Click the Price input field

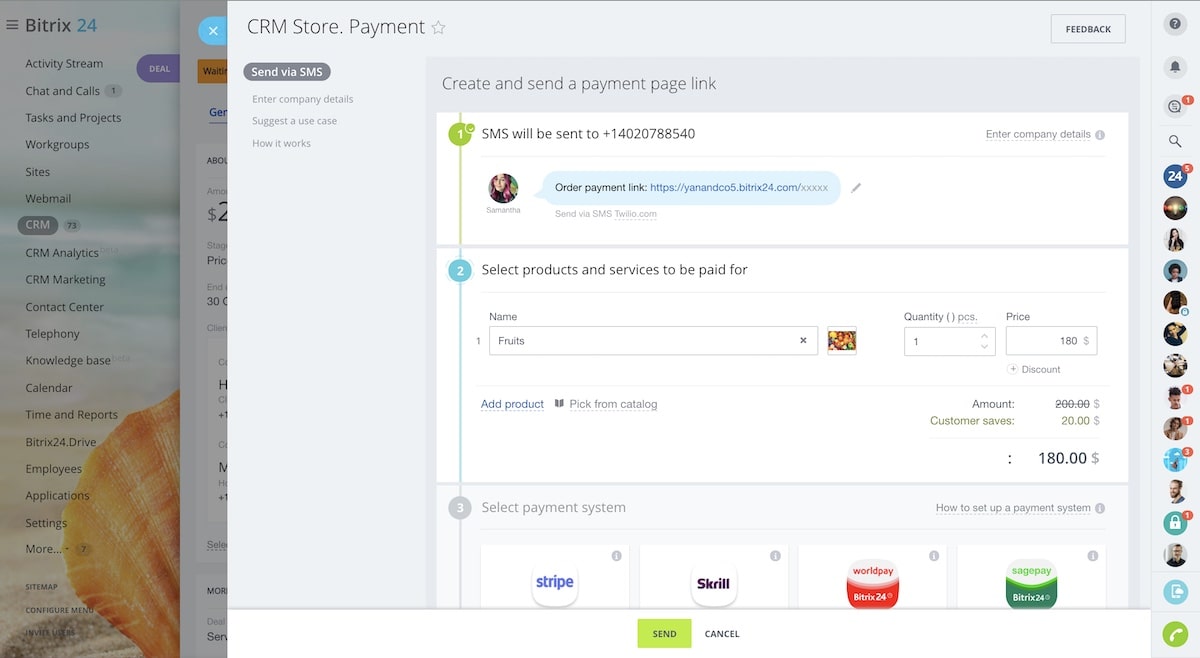[1045, 341]
